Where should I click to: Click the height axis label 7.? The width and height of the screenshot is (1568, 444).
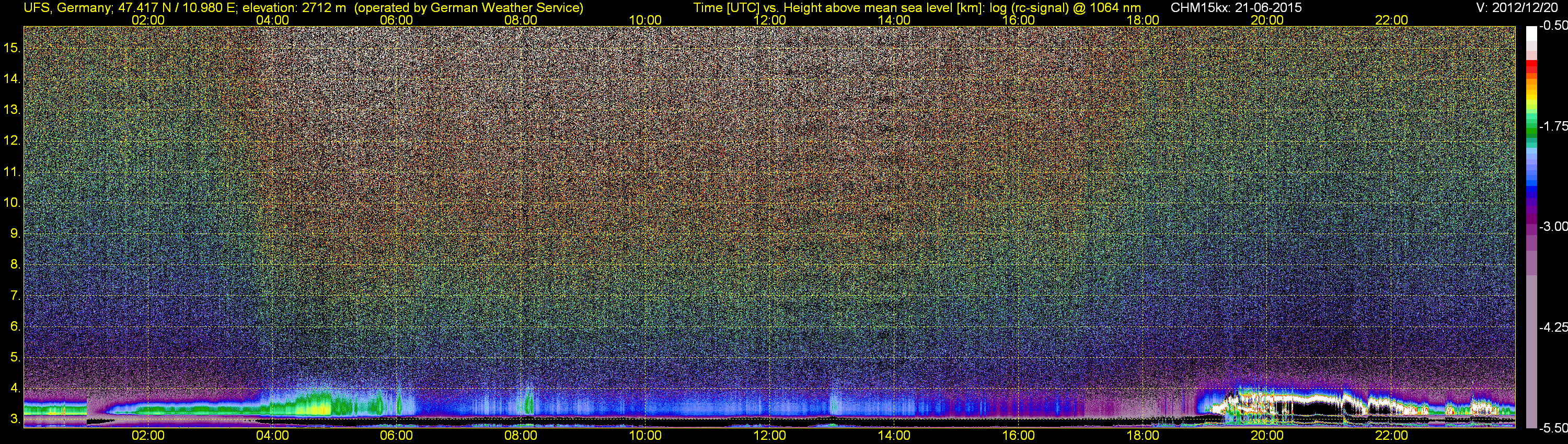tap(15, 296)
